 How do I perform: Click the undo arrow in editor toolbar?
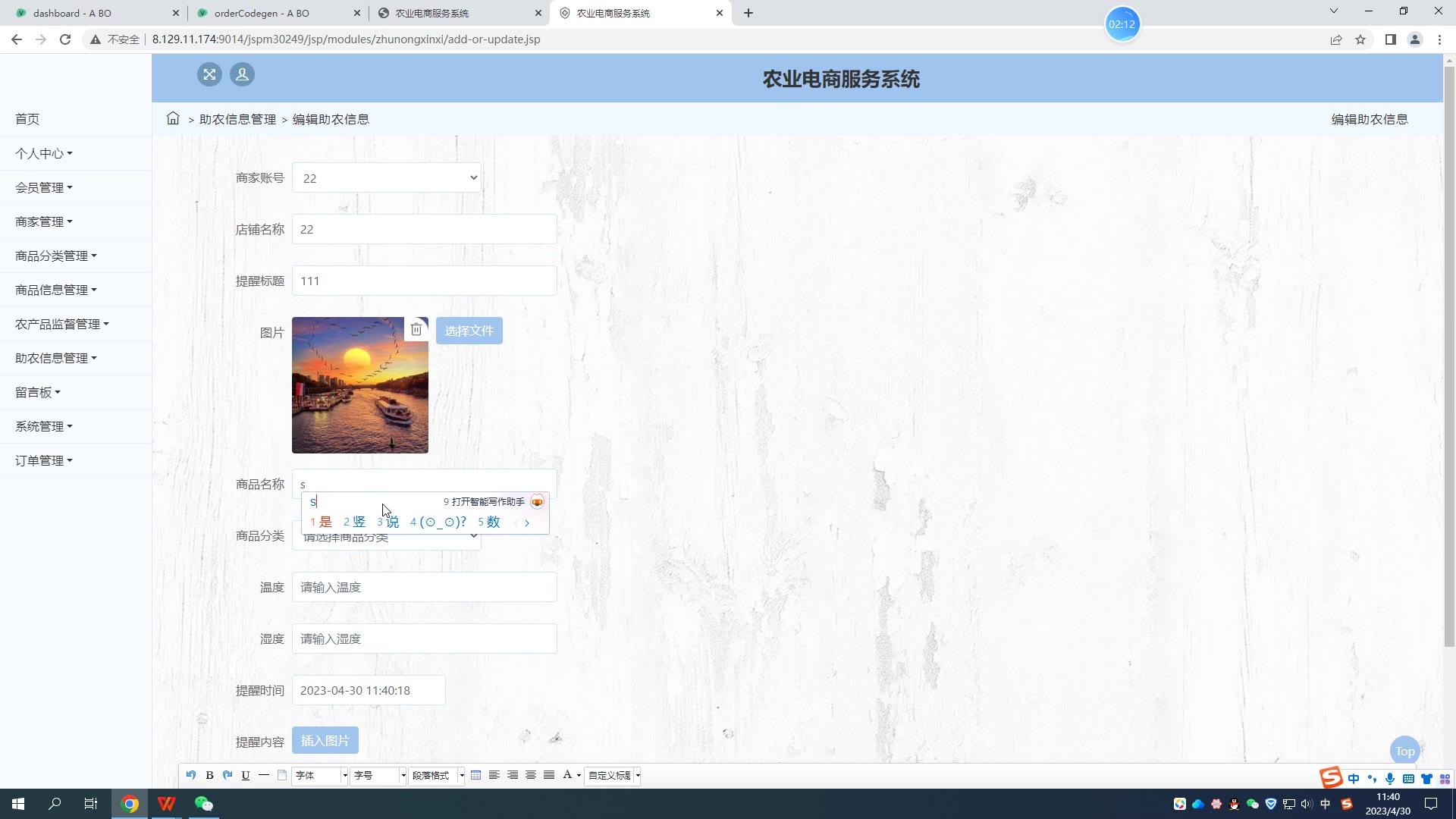(190, 775)
